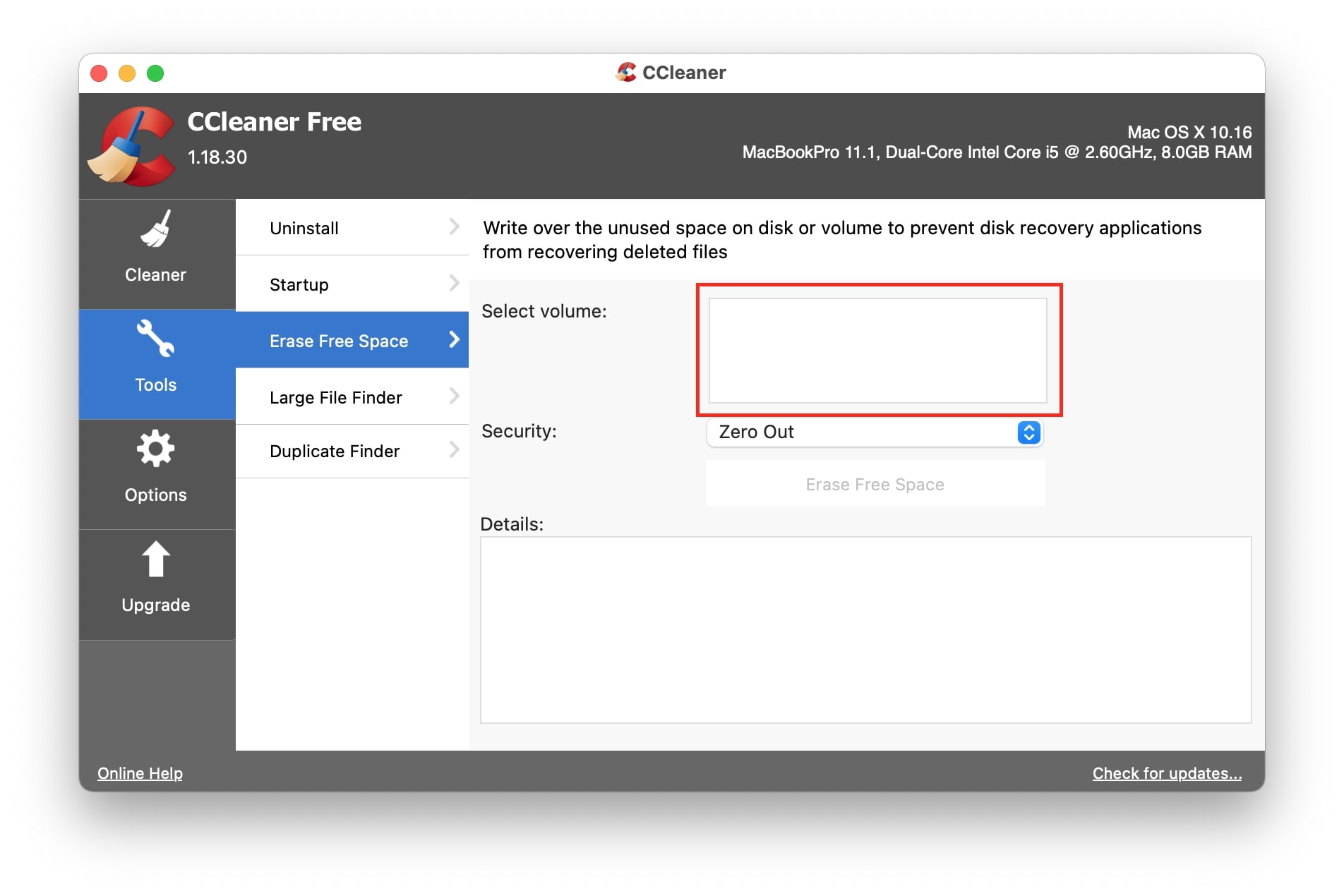The width and height of the screenshot is (1344, 896).
Task: Open the Online Help link
Action: tap(140, 773)
